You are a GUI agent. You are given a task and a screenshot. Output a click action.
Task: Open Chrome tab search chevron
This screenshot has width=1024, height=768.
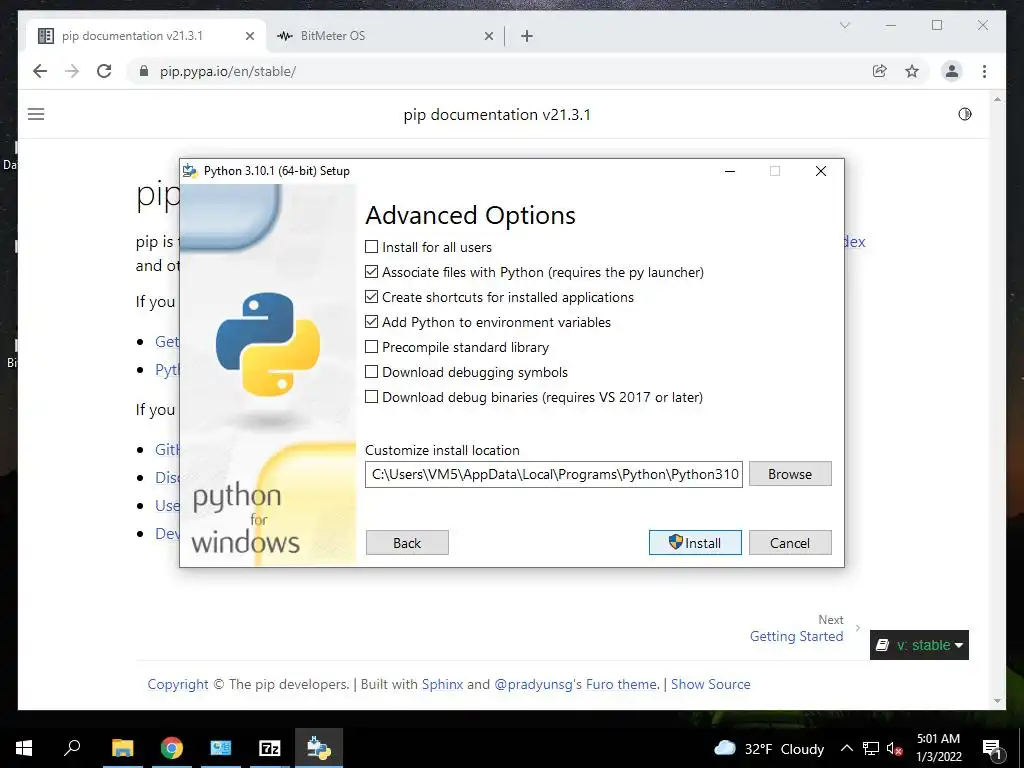844,25
